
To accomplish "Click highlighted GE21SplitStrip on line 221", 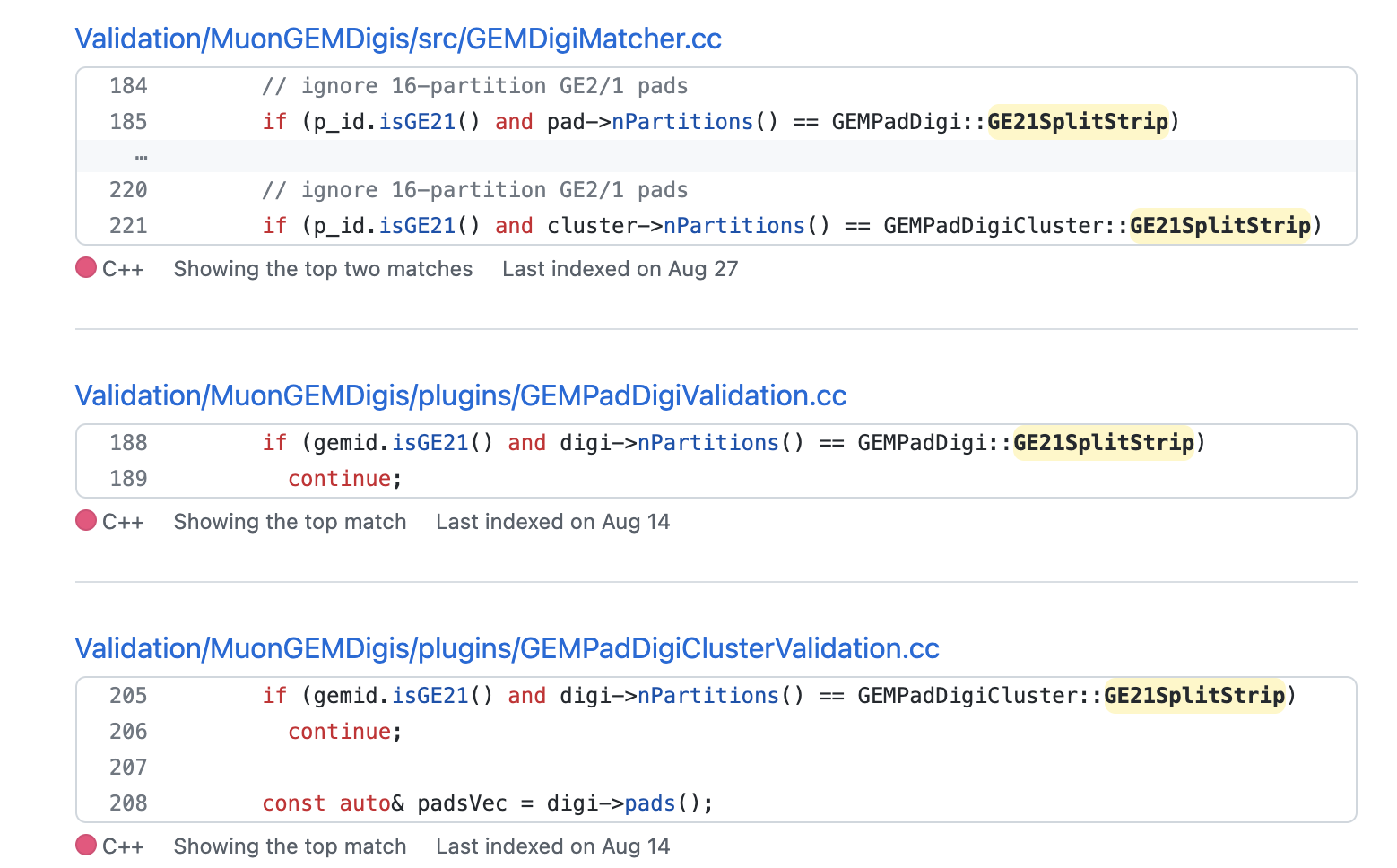I will 1220,226.
